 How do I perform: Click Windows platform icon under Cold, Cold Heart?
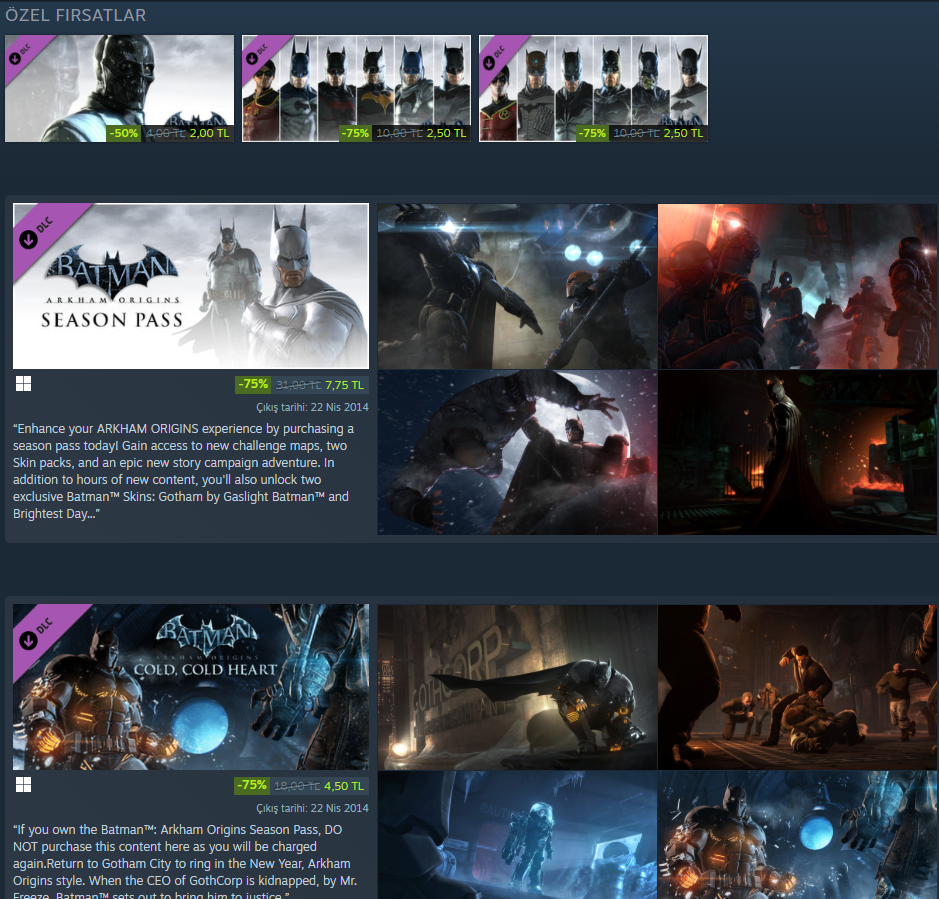click(23, 785)
